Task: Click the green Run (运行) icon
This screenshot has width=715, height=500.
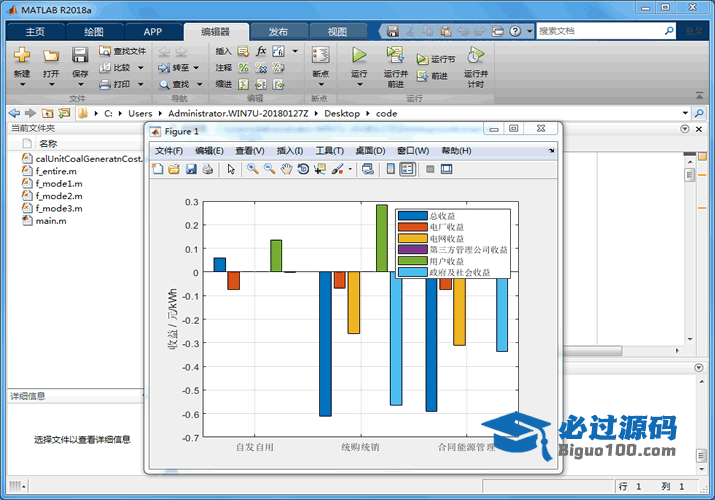Action: point(359,54)
